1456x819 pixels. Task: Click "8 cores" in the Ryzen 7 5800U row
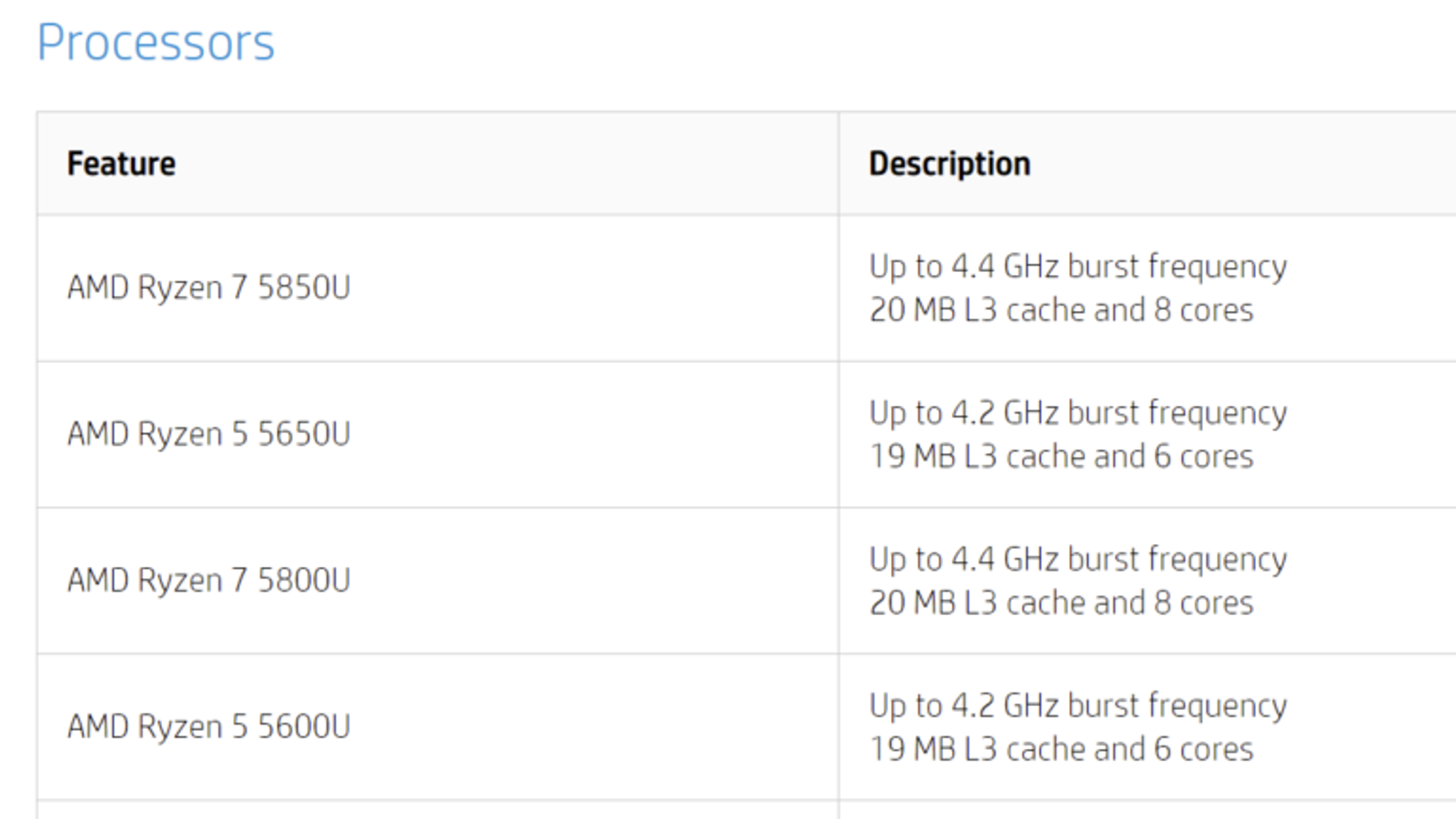[1203, 603]
